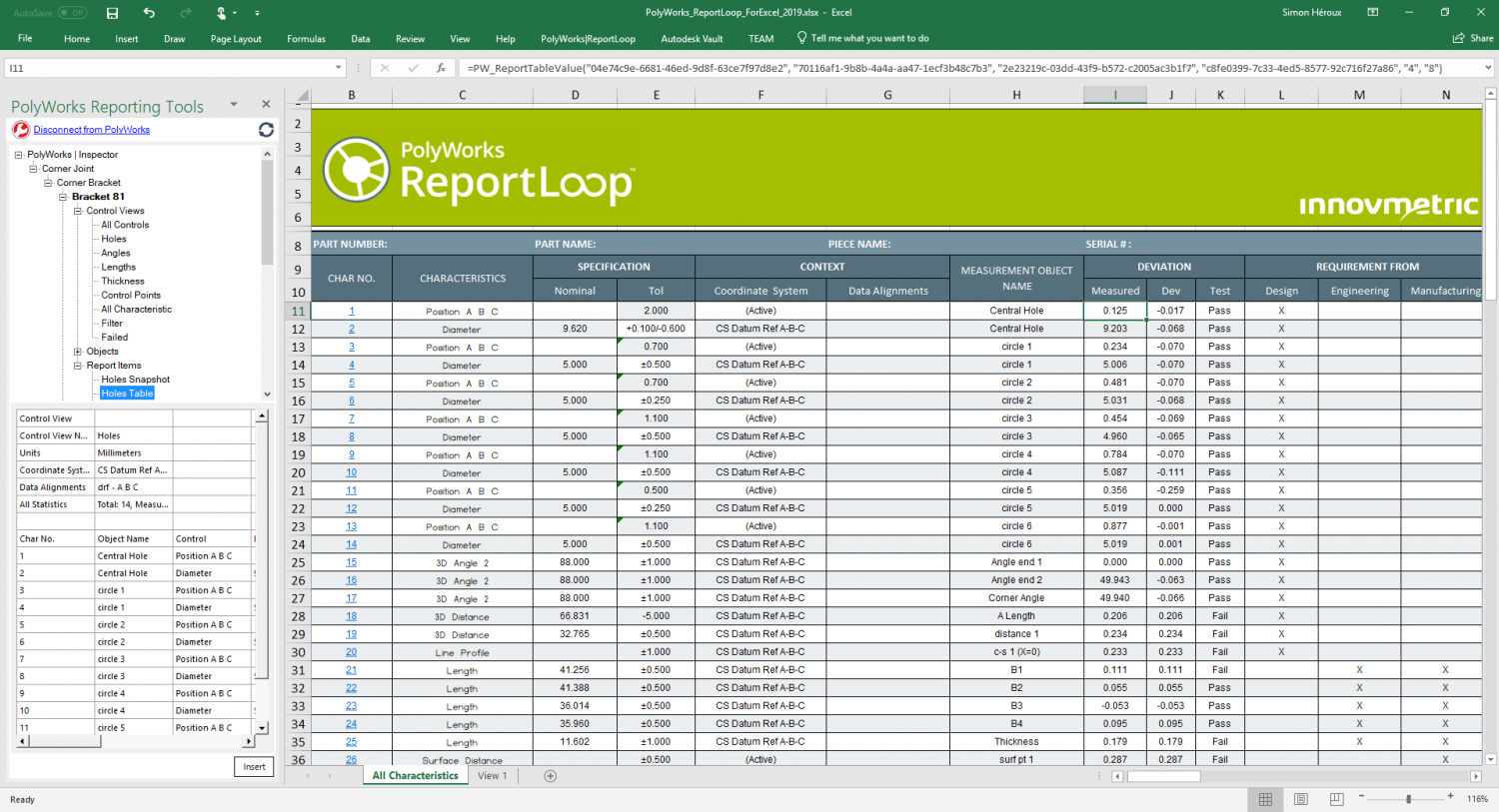
Task: Open the File menu
Action: click(x=25, y=38)
